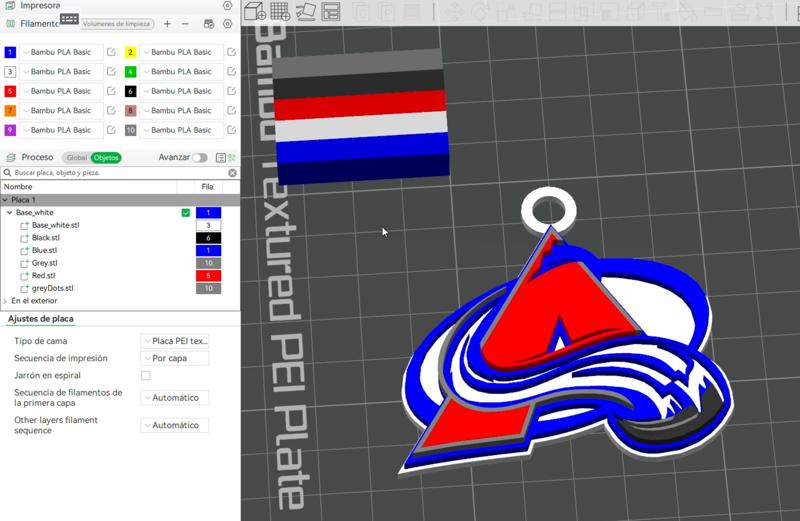
Task: Open filament settings gear icon
Action: (228, 24)
